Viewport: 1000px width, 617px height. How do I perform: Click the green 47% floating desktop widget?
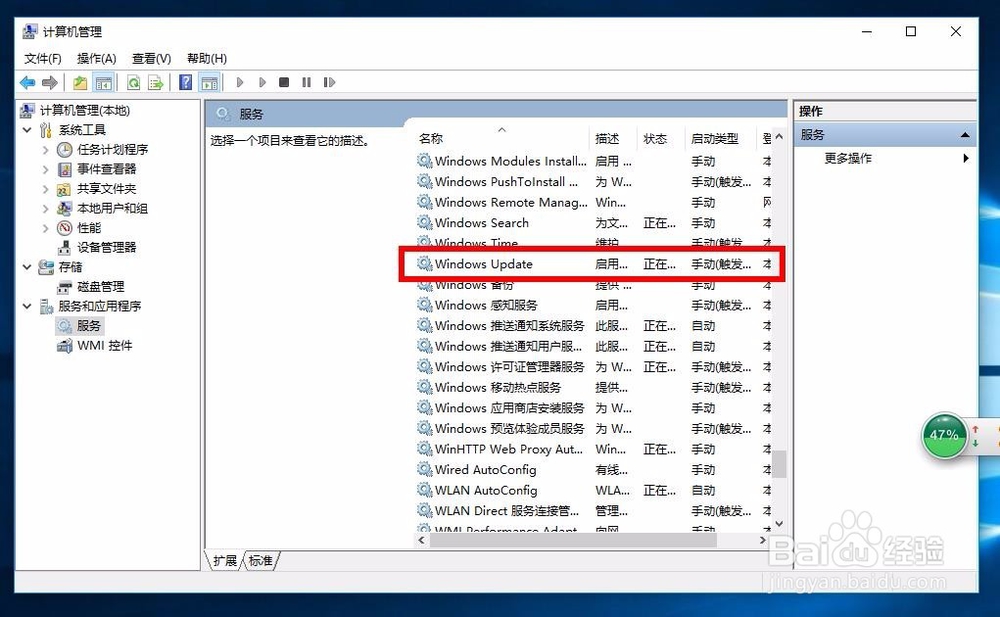[x=945, y=436]
